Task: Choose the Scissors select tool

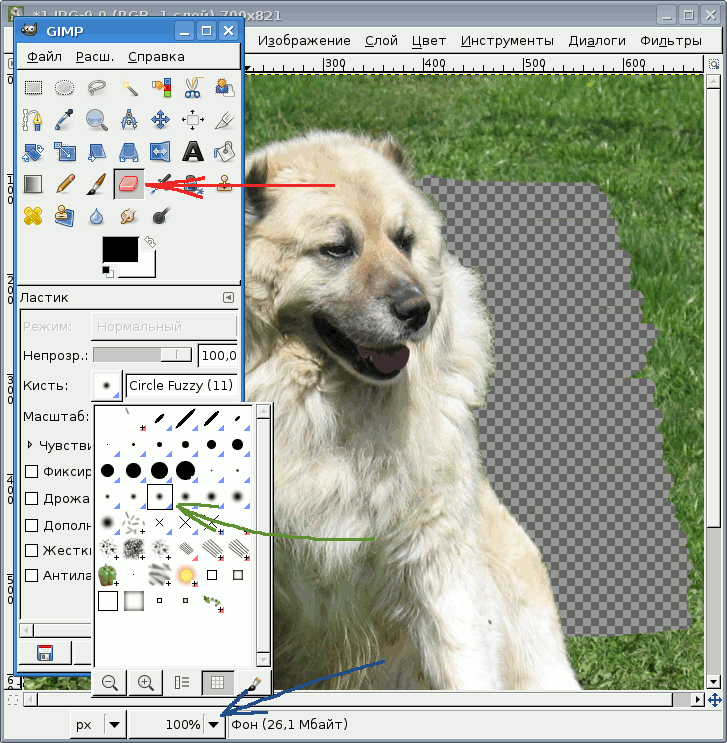Action: click(192, 89)
